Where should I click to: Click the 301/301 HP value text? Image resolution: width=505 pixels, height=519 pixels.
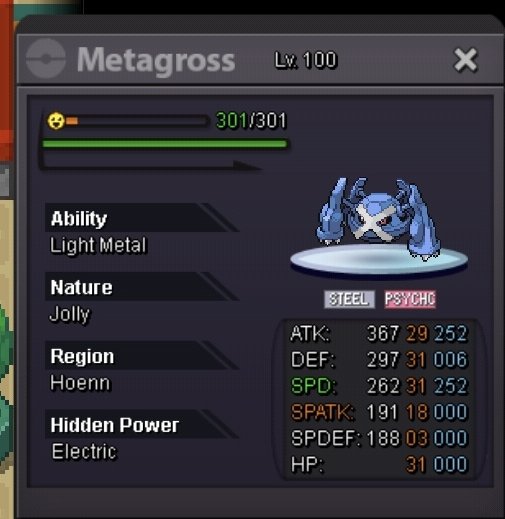click(251, 120)
